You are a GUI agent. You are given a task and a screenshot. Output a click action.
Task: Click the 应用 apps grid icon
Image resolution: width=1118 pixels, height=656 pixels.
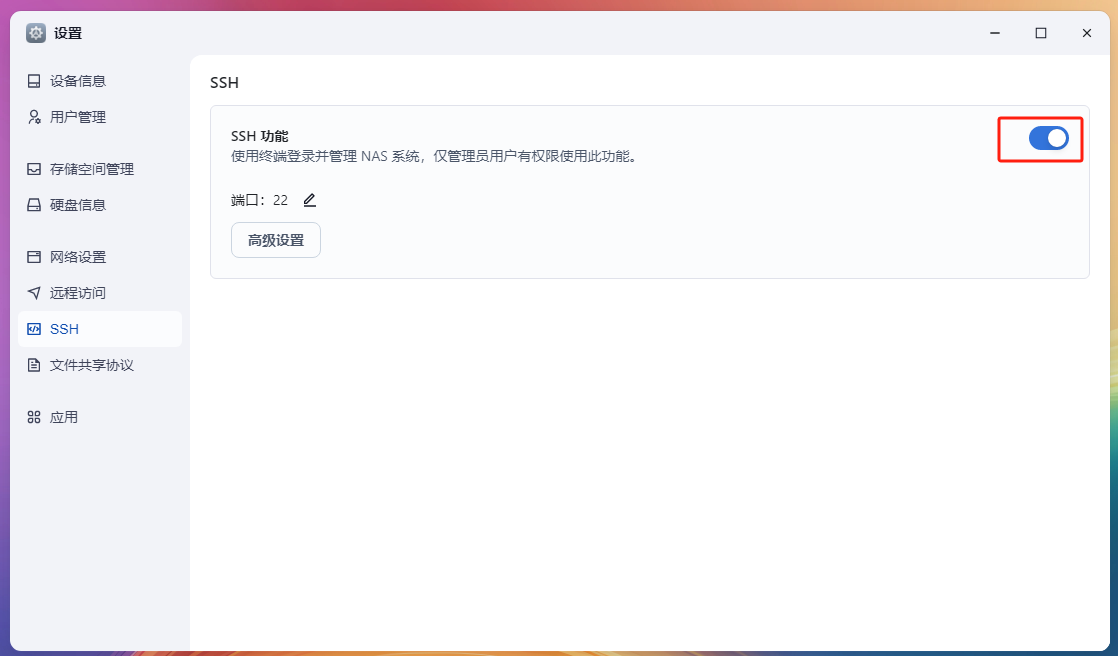pyautogui.click(x=35, y=417)
